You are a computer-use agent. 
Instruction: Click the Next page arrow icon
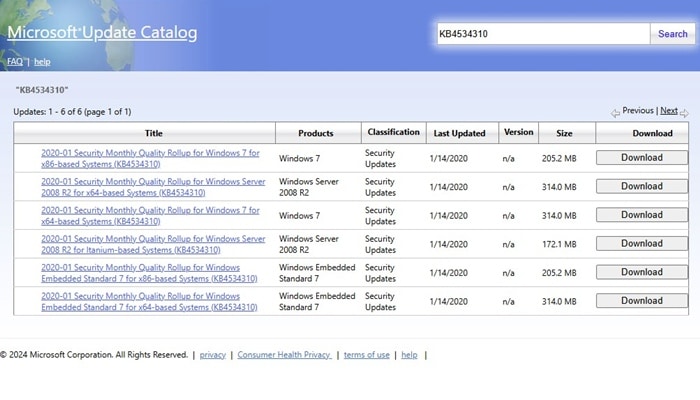pos(684,113)
